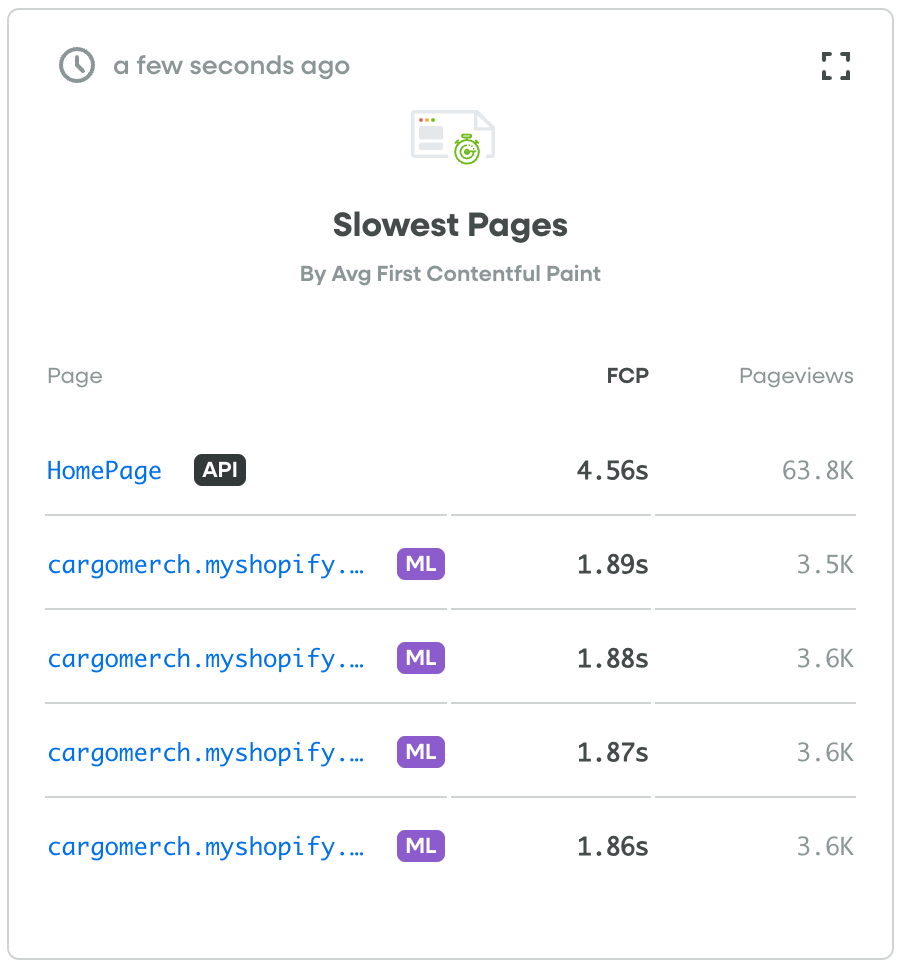Click the 'a few seconds ago' timestamp
Viewport: 900px width, 966px height.
tap(232, 66)
